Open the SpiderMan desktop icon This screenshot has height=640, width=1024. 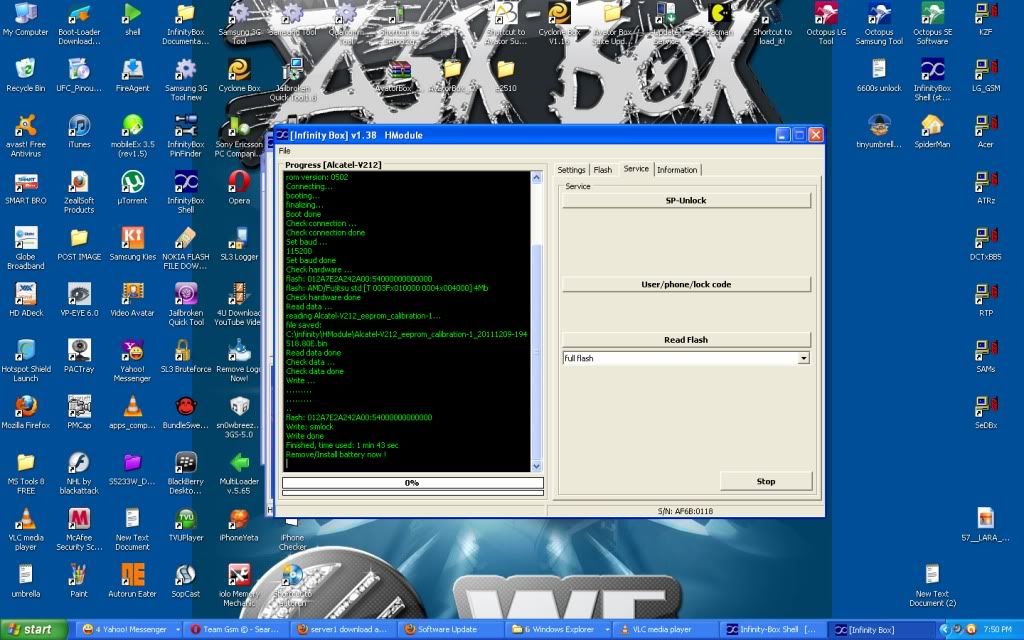[x=931, y=126]
